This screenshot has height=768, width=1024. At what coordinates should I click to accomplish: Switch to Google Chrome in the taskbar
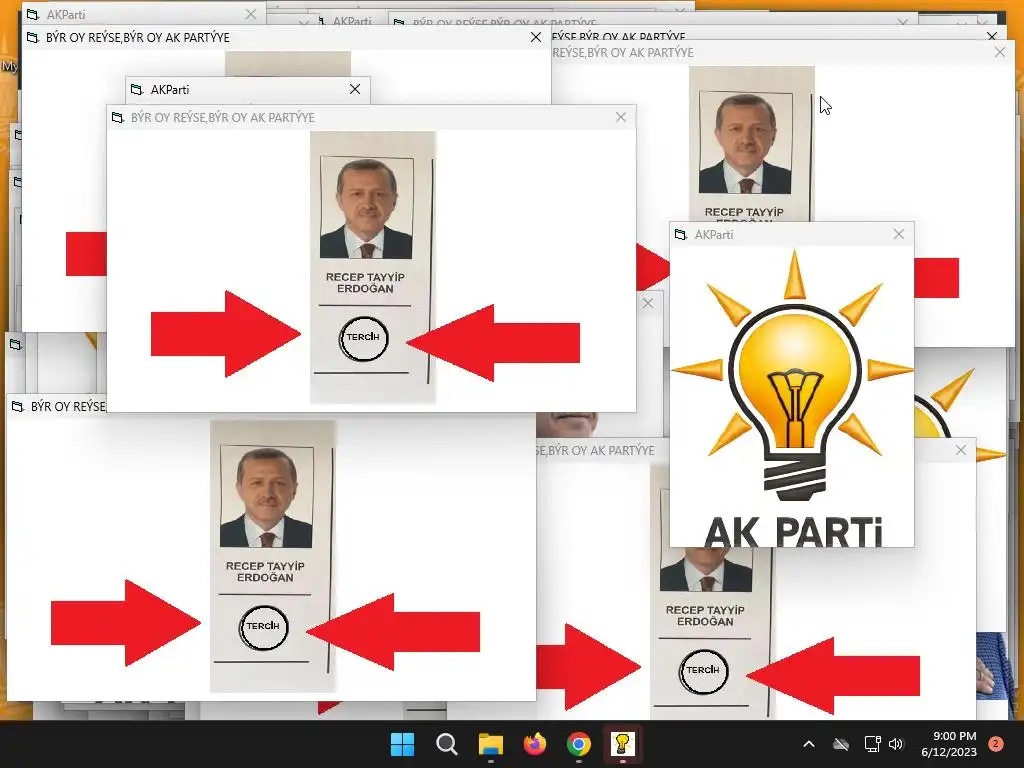point(579,744)
